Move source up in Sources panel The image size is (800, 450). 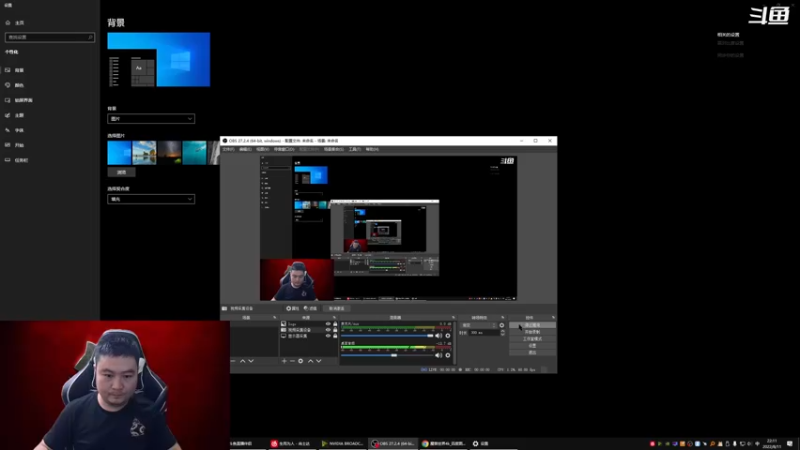click(310, 361)
